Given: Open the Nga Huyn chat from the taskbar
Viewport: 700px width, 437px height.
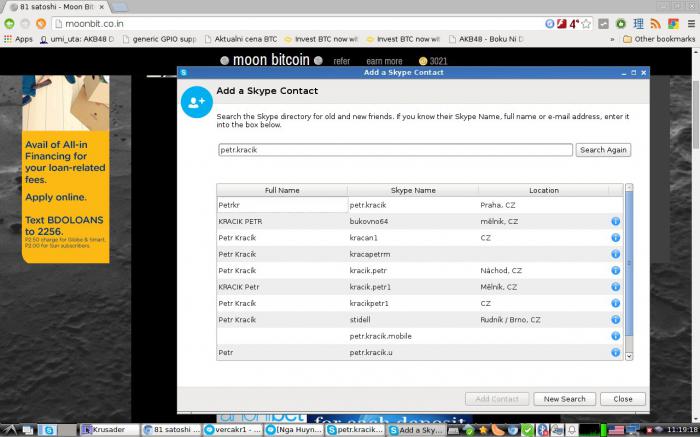Looking at the screenshot, I should click(x=293, y=430).
